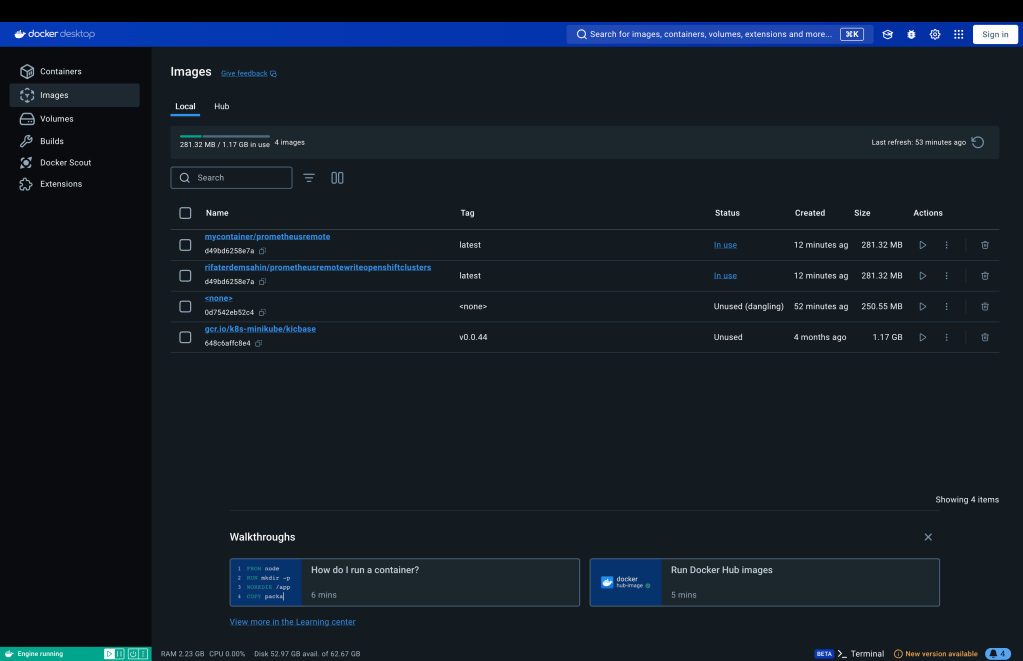Viewport: 1023px width, 661px height.
Task: Check the kicbase image row checkbox
Action: pos(185,337)
